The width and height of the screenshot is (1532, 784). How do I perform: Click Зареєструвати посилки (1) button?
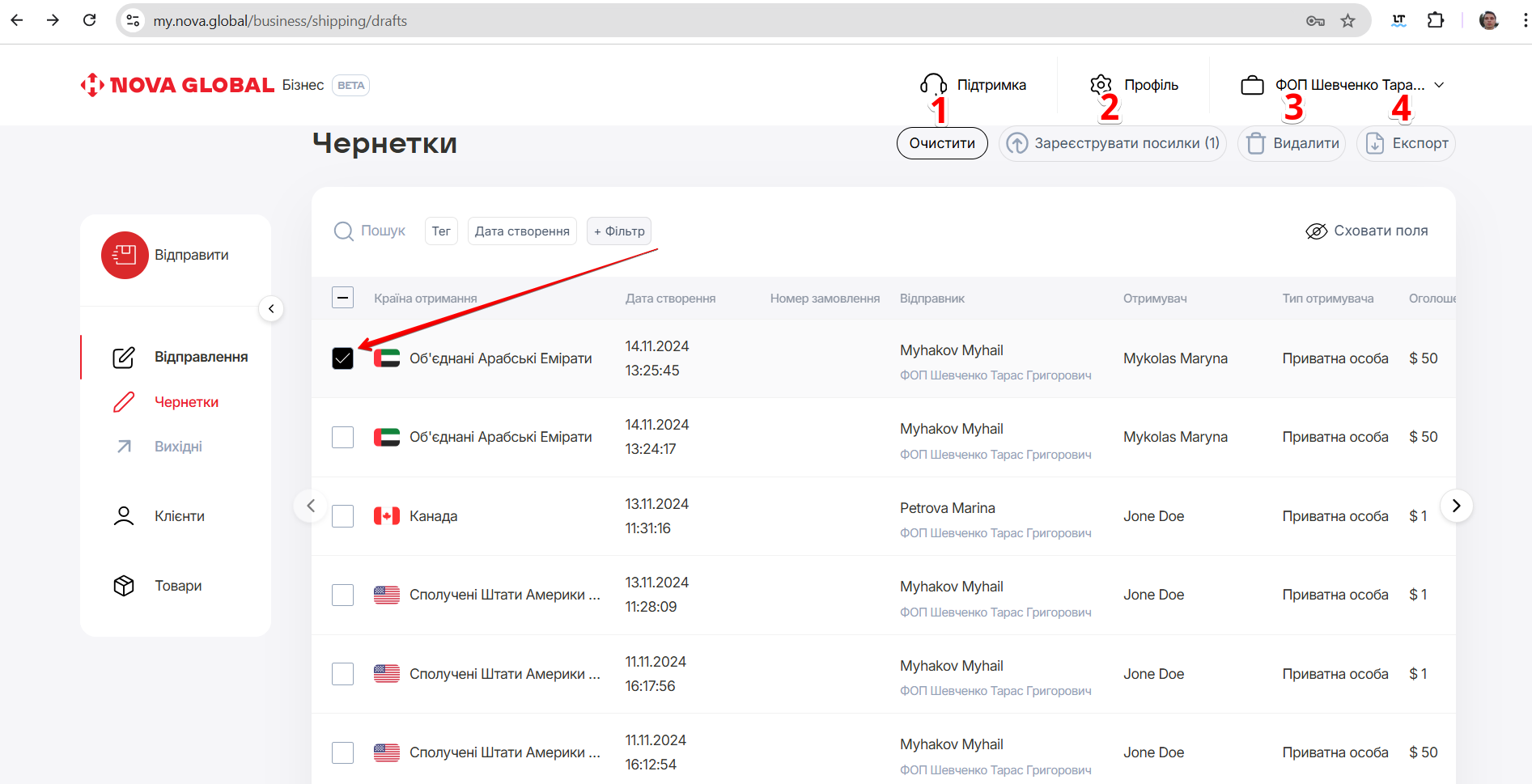pos(1113,143)
